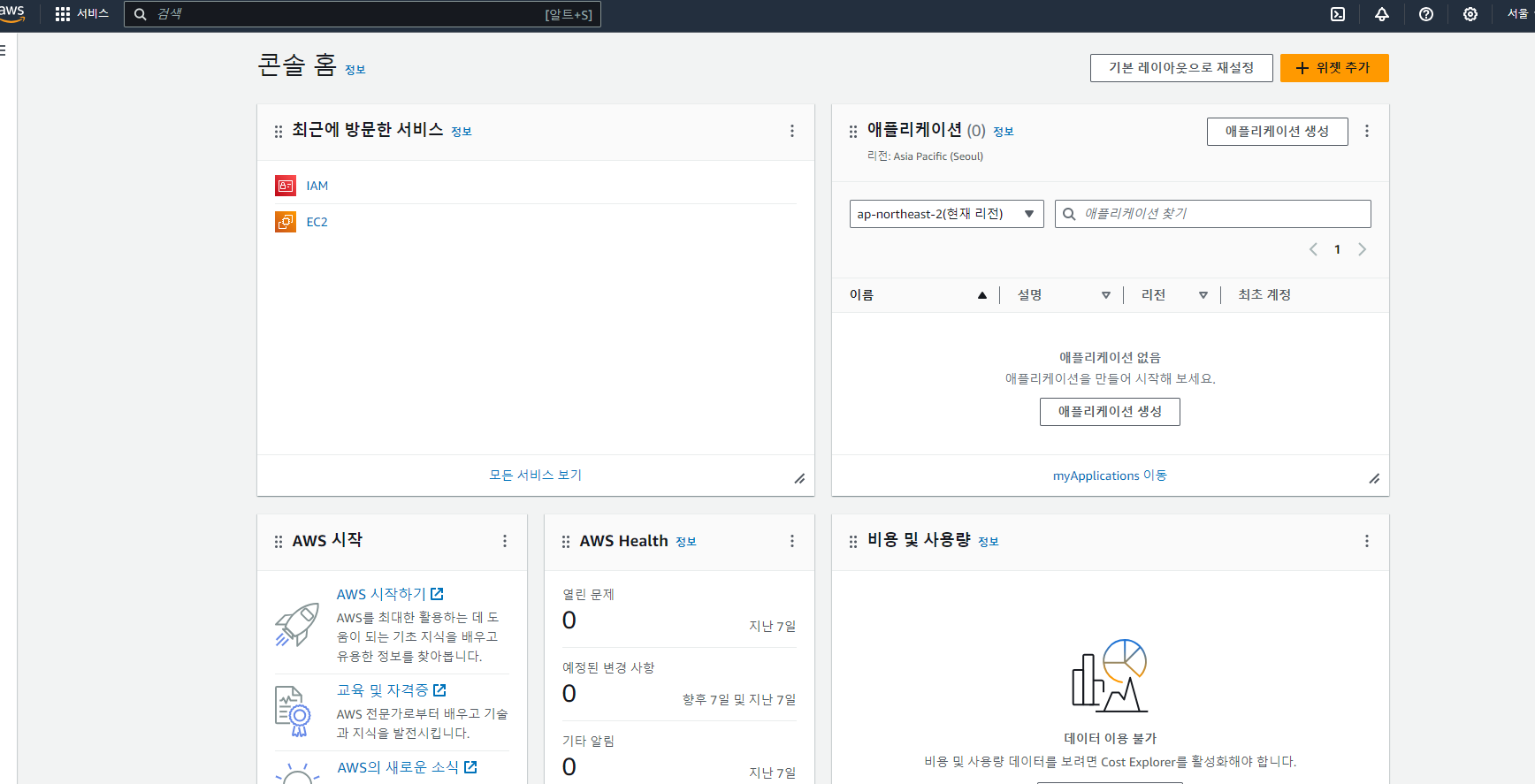Click the 열린 문제 count value
This screenshot has width=1535, height=784.
[x=569, y=620]
